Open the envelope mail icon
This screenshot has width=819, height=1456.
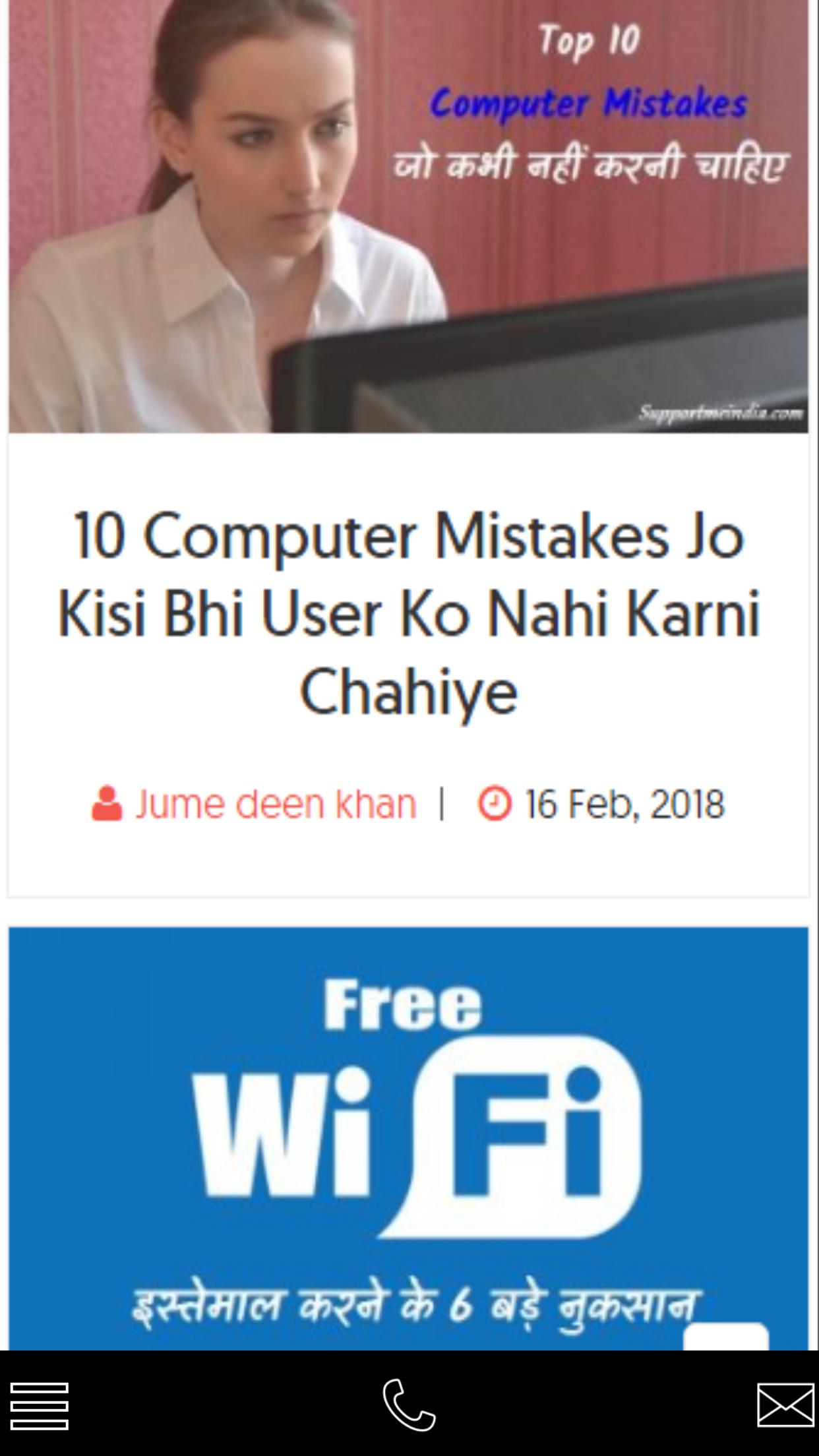(x=785, y=1405)
